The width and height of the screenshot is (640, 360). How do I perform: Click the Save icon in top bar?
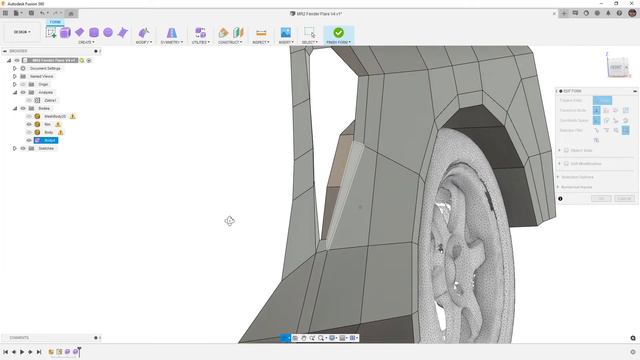click(31, 13)
